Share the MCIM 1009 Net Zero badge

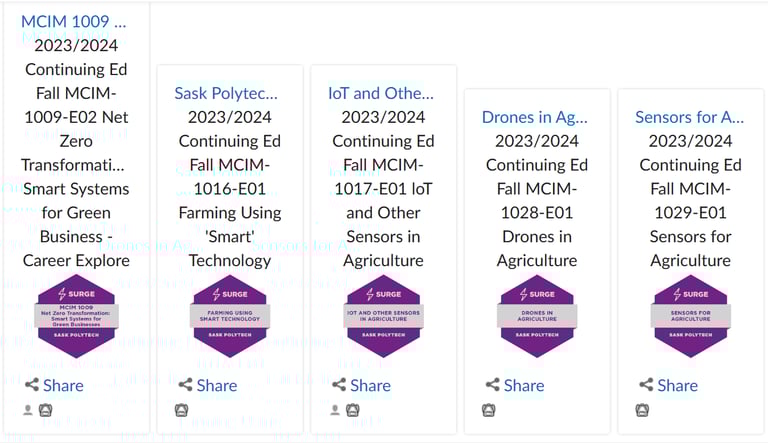(54, 385)
